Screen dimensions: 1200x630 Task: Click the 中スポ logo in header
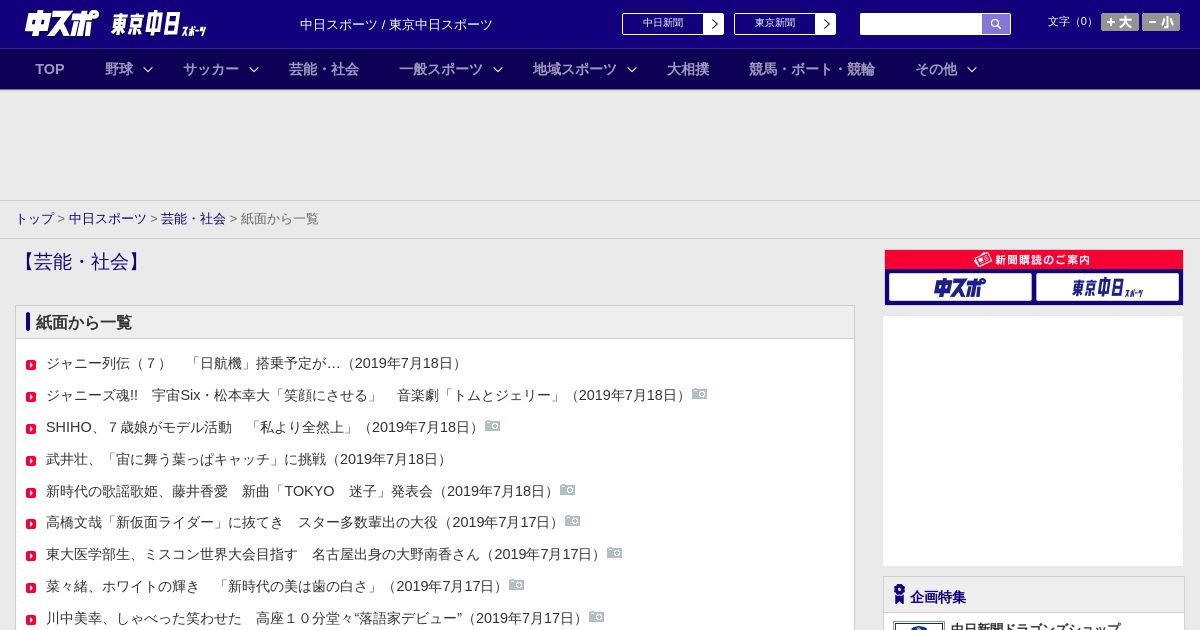click(62, 23)
